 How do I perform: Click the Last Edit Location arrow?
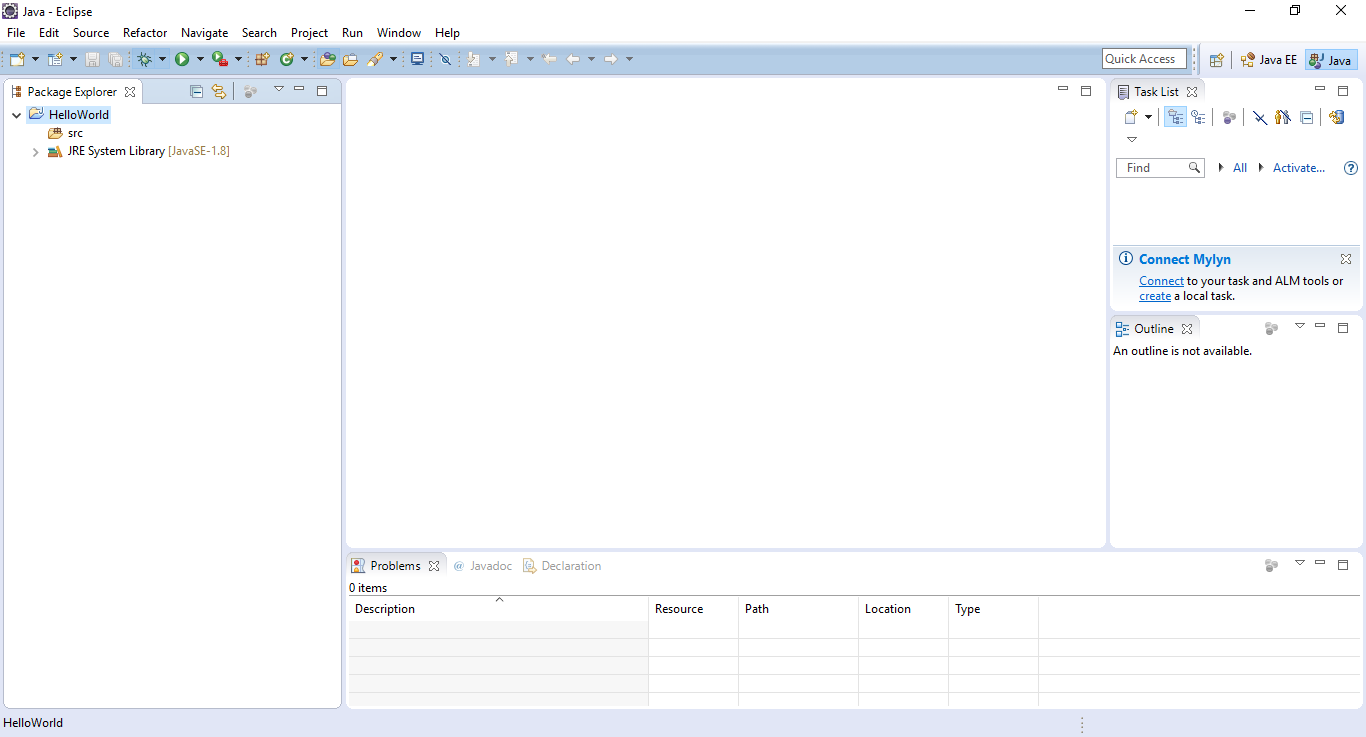tap(549, 59)
